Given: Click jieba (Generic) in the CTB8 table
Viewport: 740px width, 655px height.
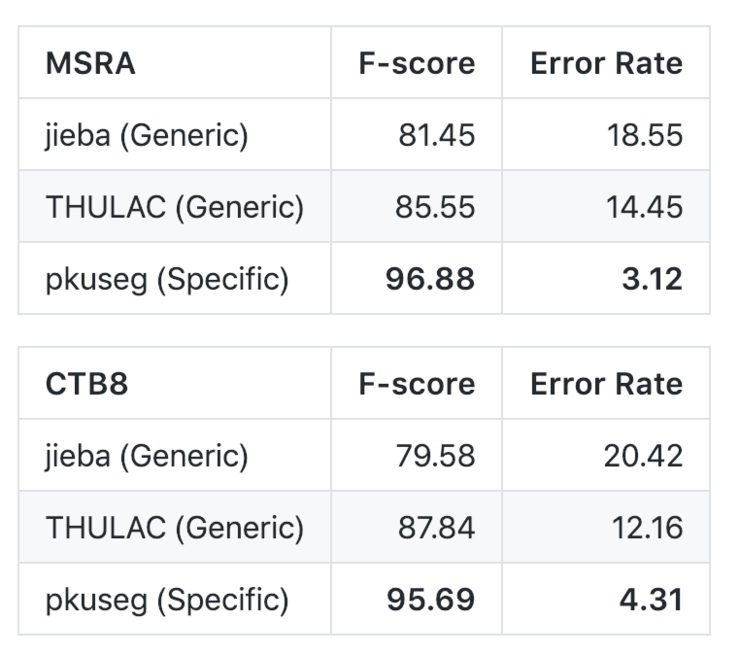Looking at the screenshot, I should point(146,456).
